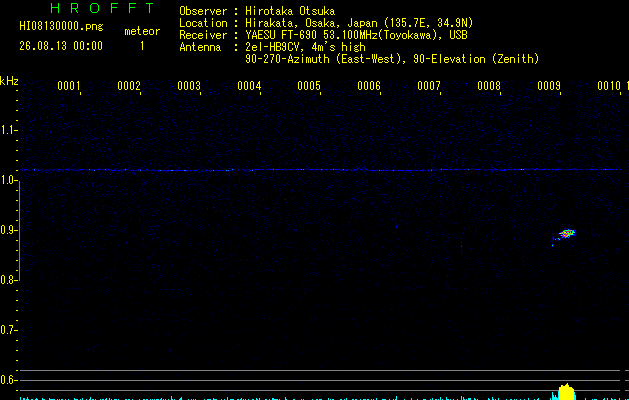Click the Azimuth and Elevation line

click(392, 59)
